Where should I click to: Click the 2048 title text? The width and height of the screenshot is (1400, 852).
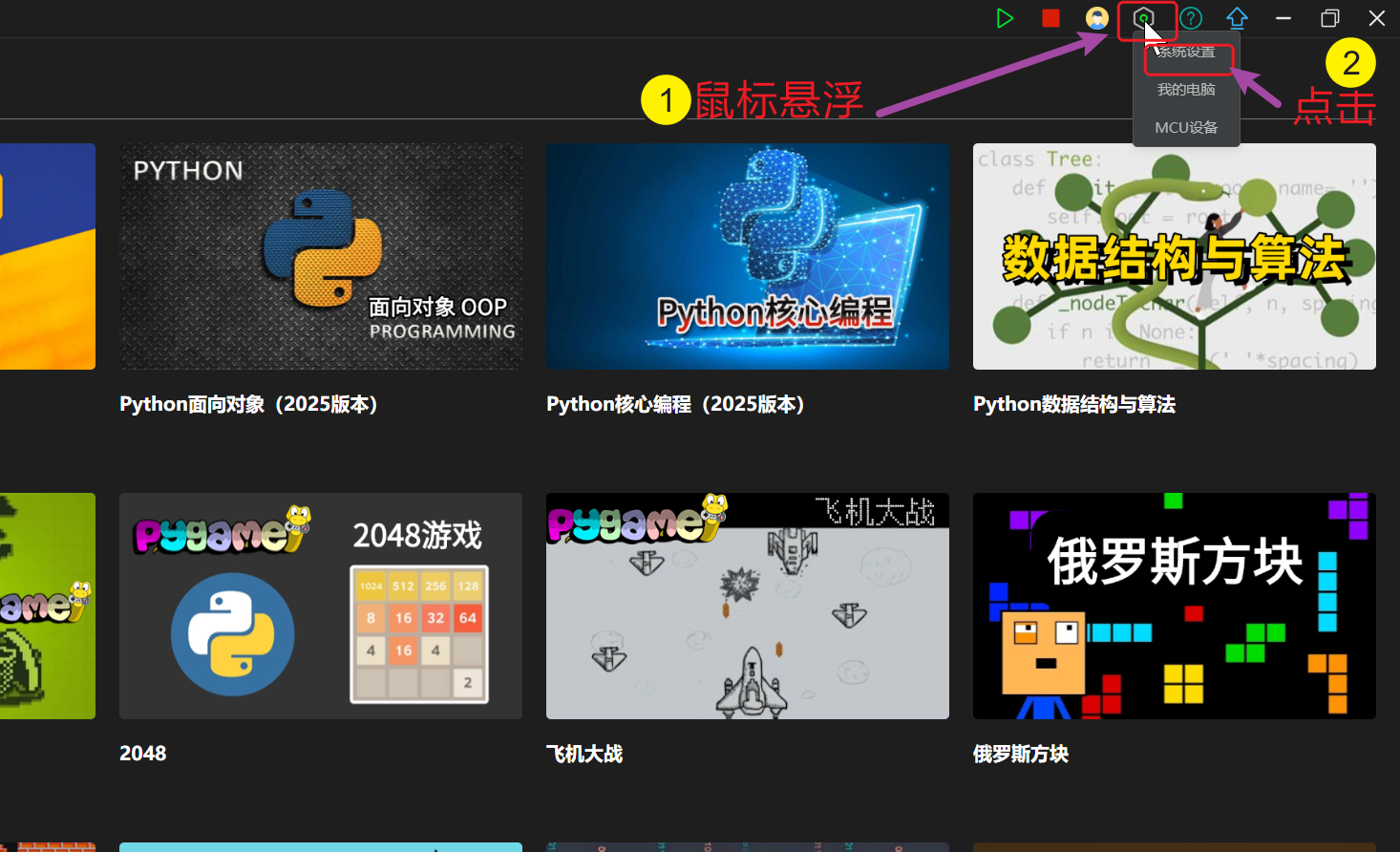click(143, 754)
